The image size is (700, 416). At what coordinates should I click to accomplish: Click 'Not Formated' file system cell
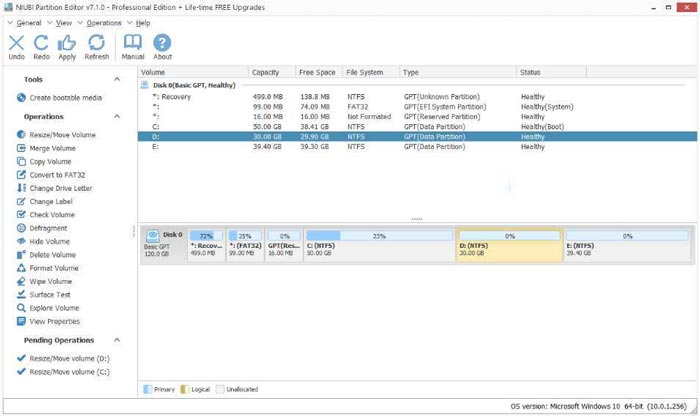tap(369, 116)
